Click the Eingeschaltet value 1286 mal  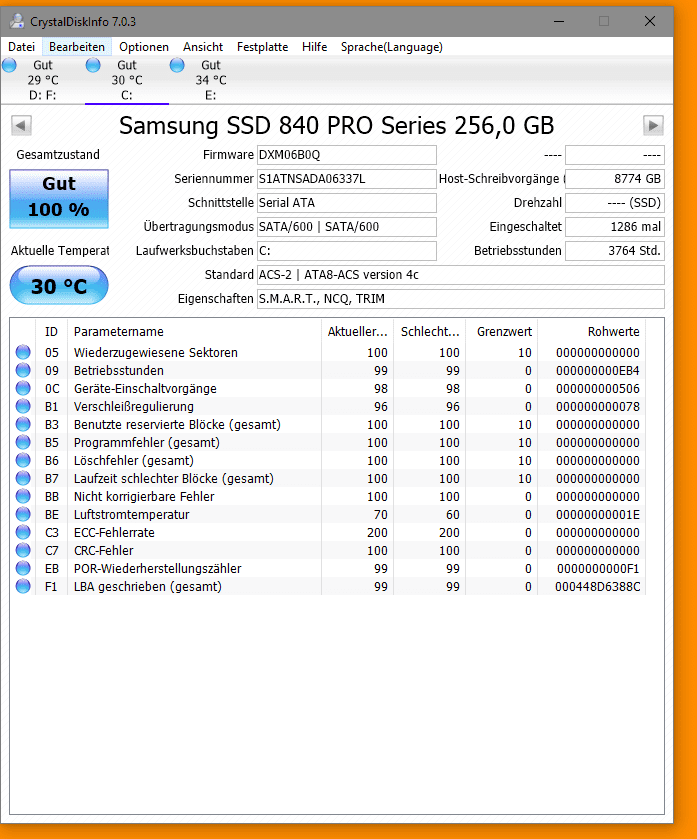coord(615,227)
